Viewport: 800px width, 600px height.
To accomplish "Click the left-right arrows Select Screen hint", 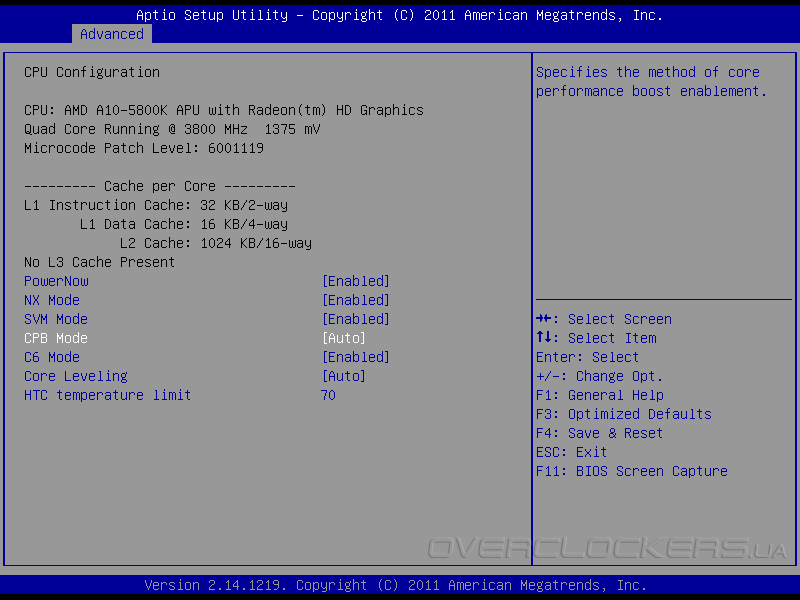I will tap(604, 319).
